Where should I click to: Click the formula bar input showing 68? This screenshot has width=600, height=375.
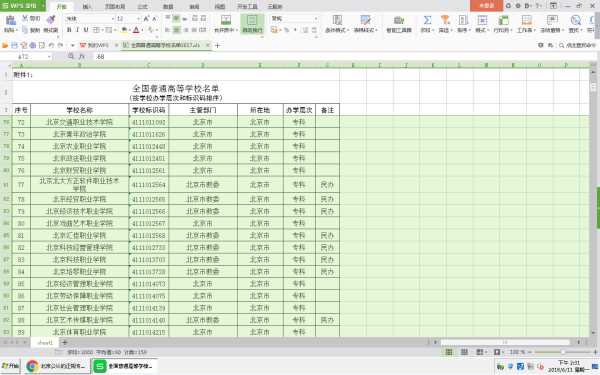coord(343,57)
